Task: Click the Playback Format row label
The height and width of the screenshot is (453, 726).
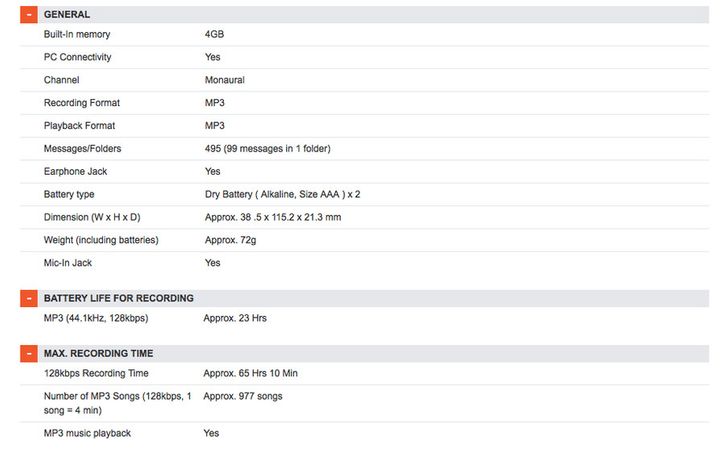Action: [79, 126]
